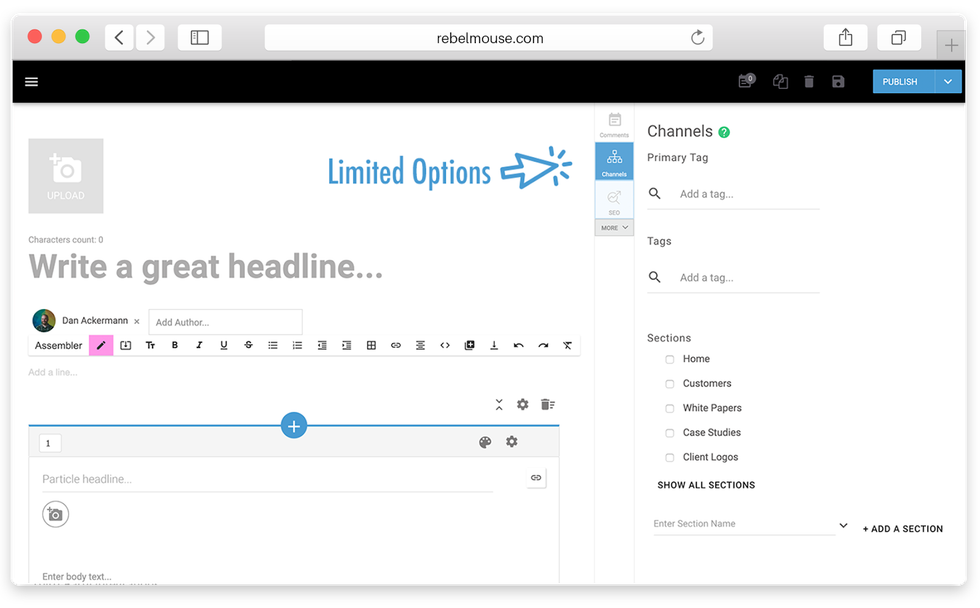Viewport: 980px width, 608px height.
Task: Click the undo arrow icon
Action: 518,345
